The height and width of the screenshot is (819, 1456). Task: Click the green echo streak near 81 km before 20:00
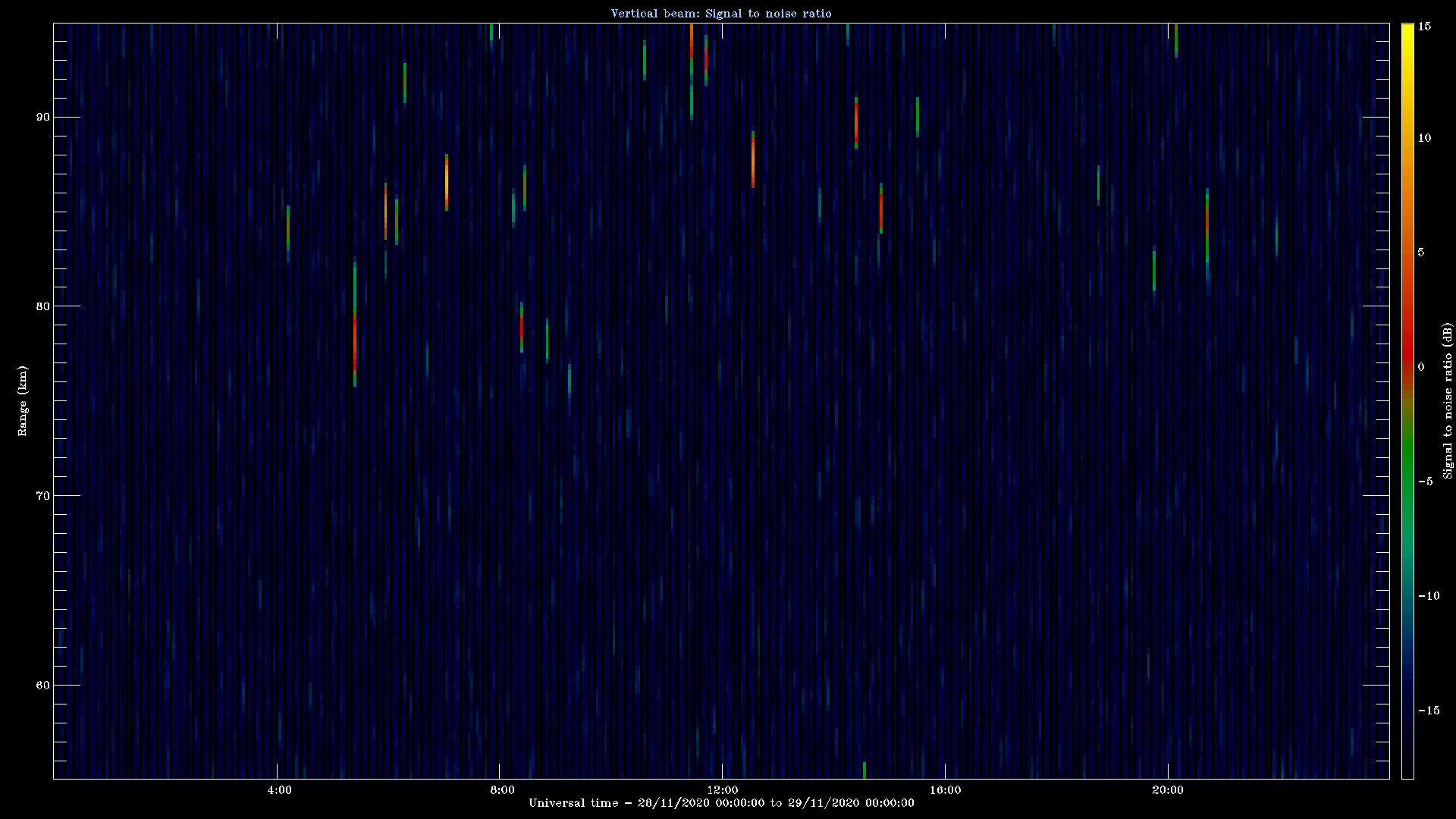tap(1154, 271)
